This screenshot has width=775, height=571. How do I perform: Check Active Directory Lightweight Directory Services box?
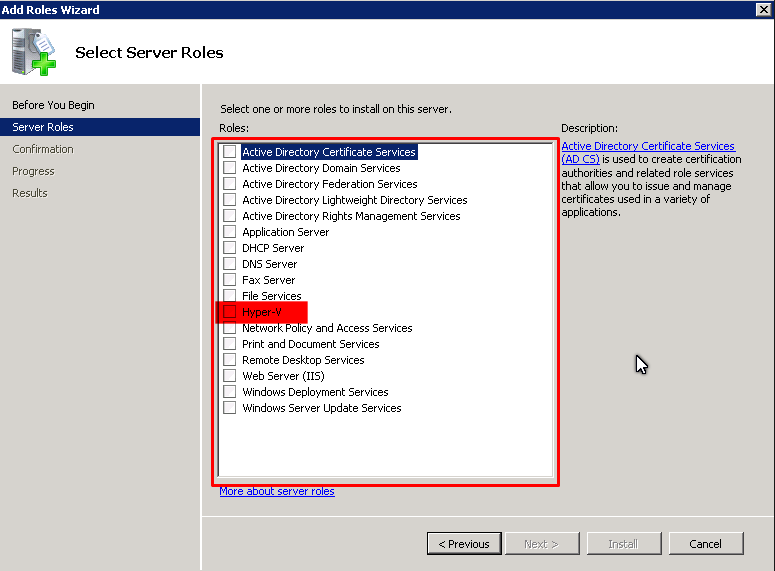pos(229,200)
